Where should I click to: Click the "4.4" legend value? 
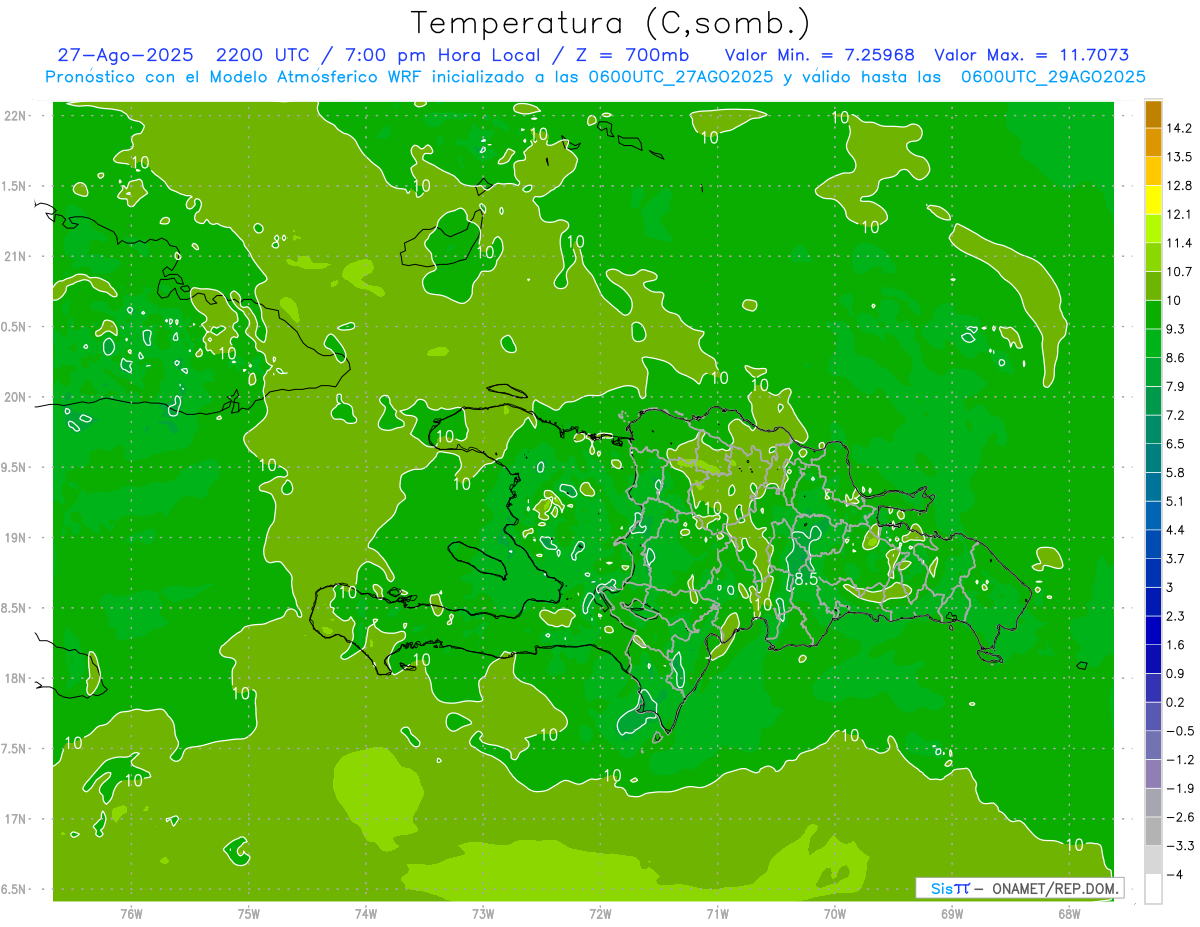(x=1176, y=530)
